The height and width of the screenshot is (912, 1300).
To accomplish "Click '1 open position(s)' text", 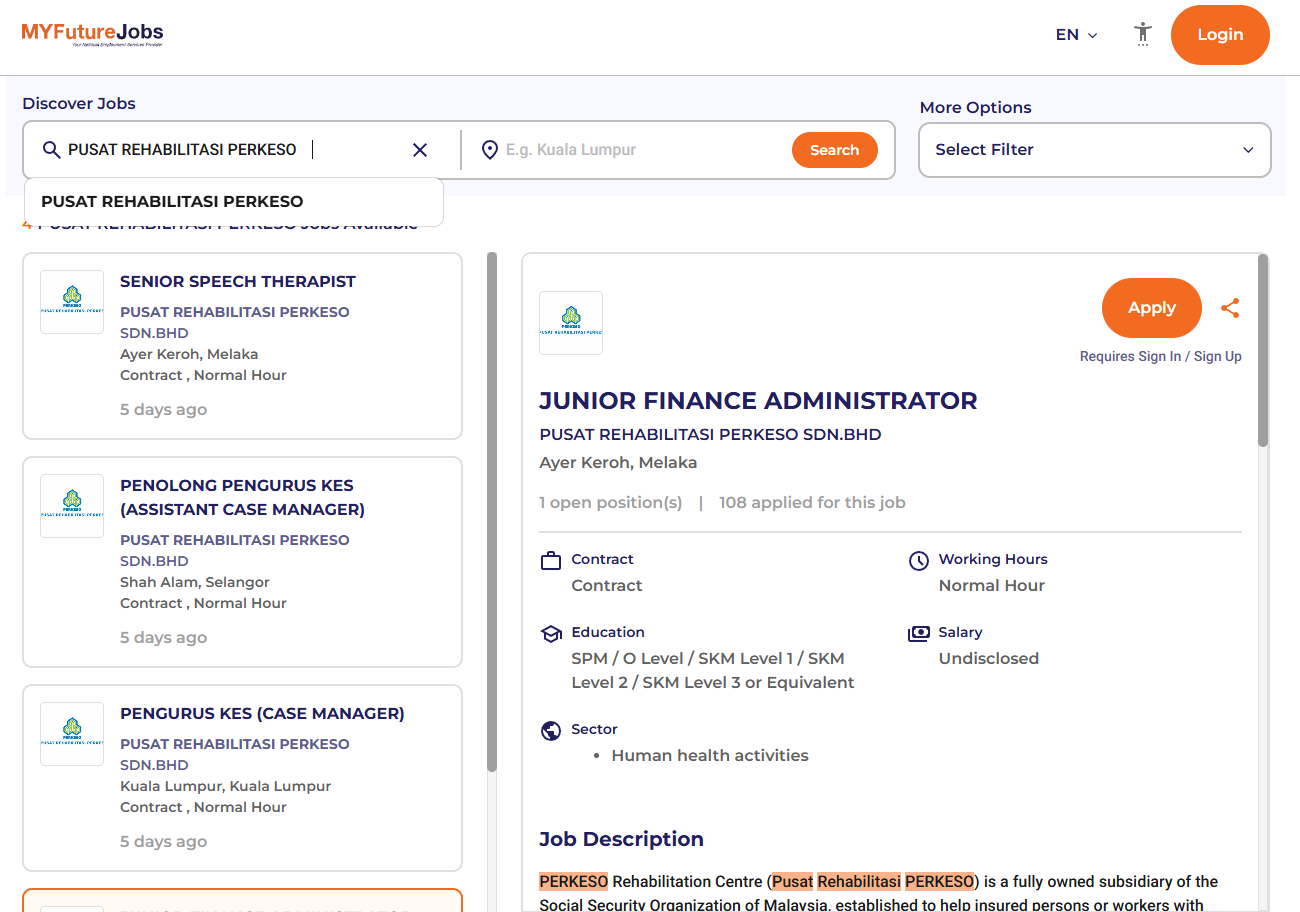I will pos(611,503).
